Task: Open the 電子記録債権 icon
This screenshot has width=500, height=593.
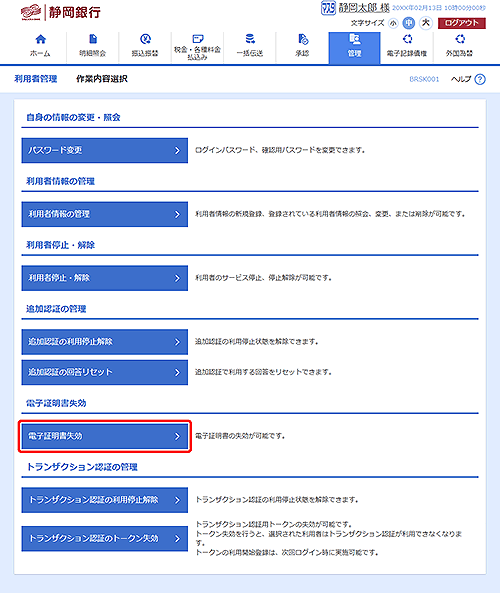Action: click(x=407, y=39)
